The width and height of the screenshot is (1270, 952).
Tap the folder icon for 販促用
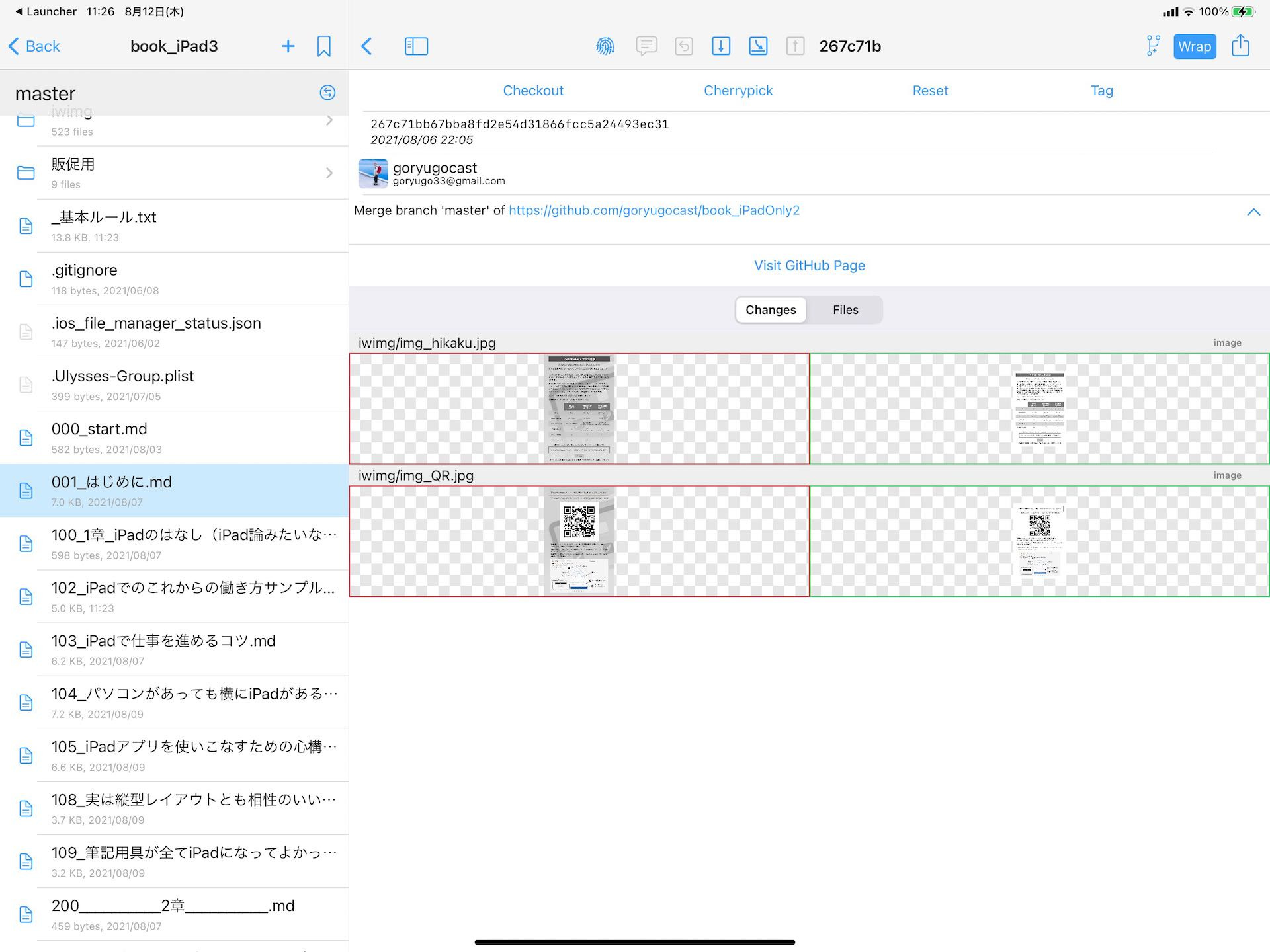(26, 173)
